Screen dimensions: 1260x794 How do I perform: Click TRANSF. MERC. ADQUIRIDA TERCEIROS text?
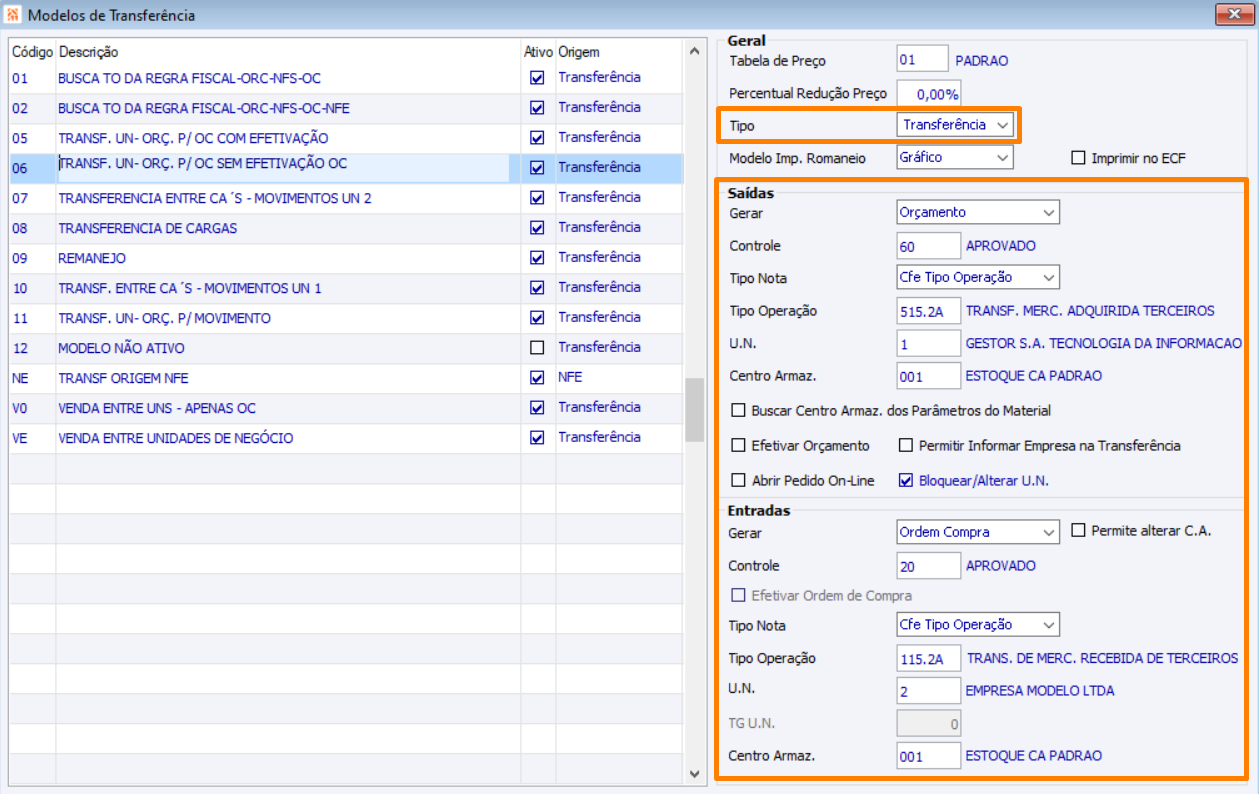[x=1090, y=311]
